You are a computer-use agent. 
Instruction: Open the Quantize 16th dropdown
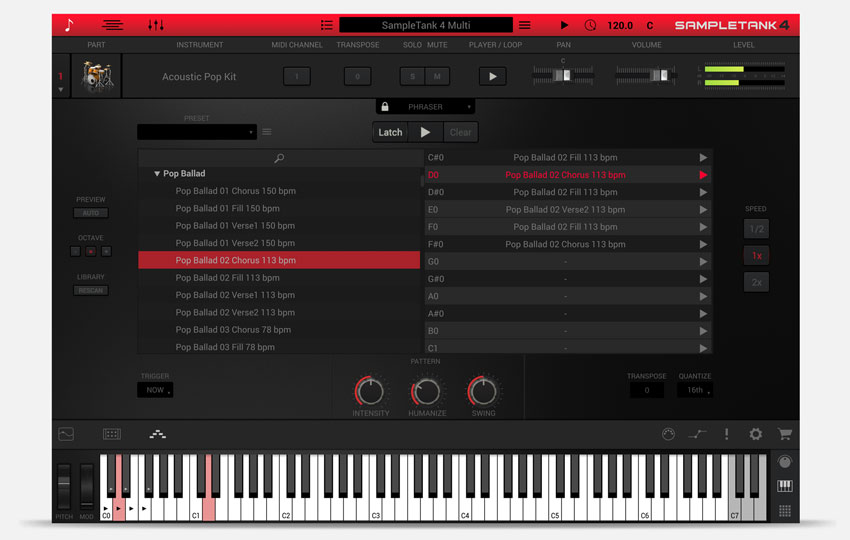click(x=695, y=391)
